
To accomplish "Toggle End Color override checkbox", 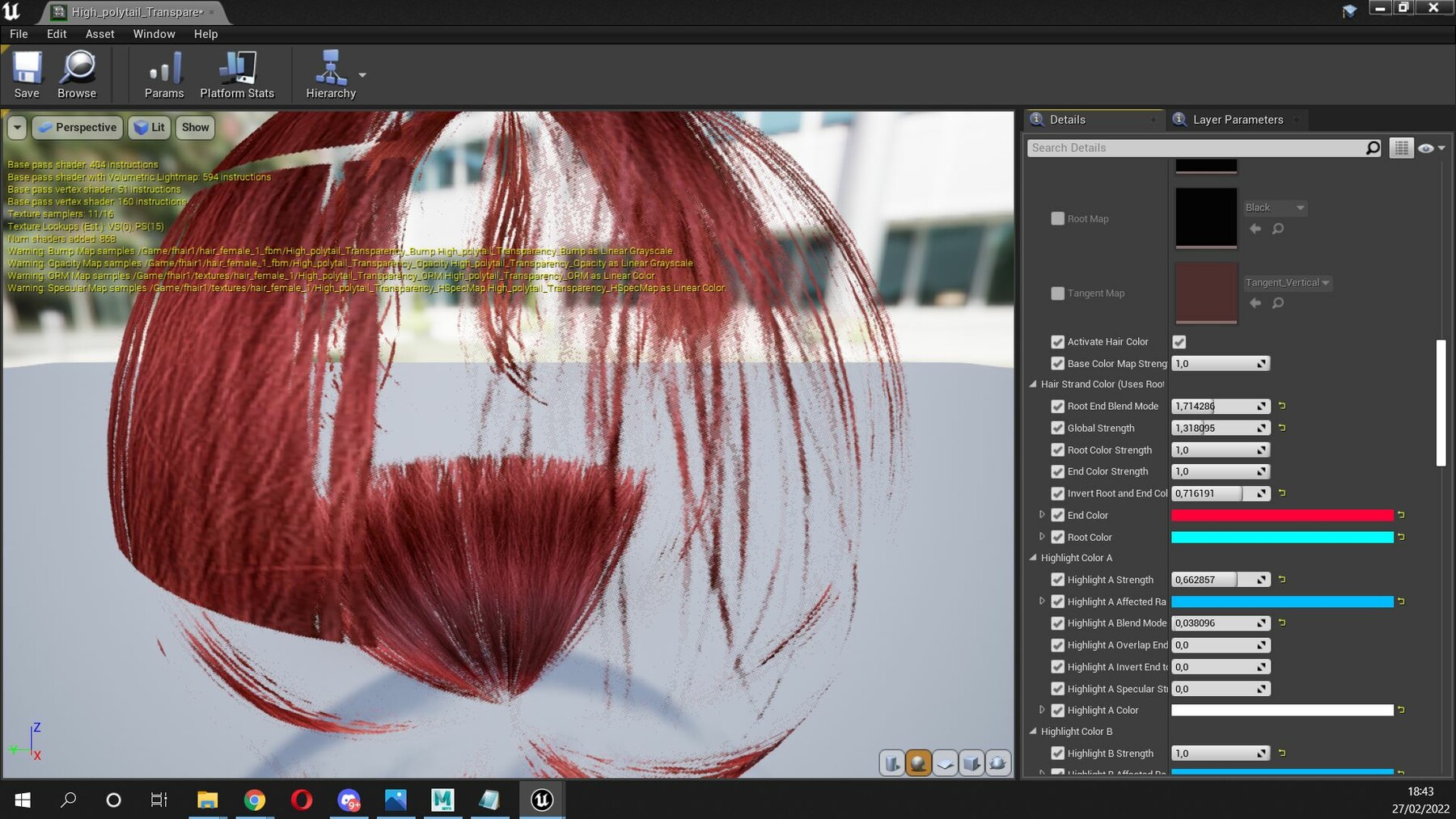I will [x=1057, y=515].
